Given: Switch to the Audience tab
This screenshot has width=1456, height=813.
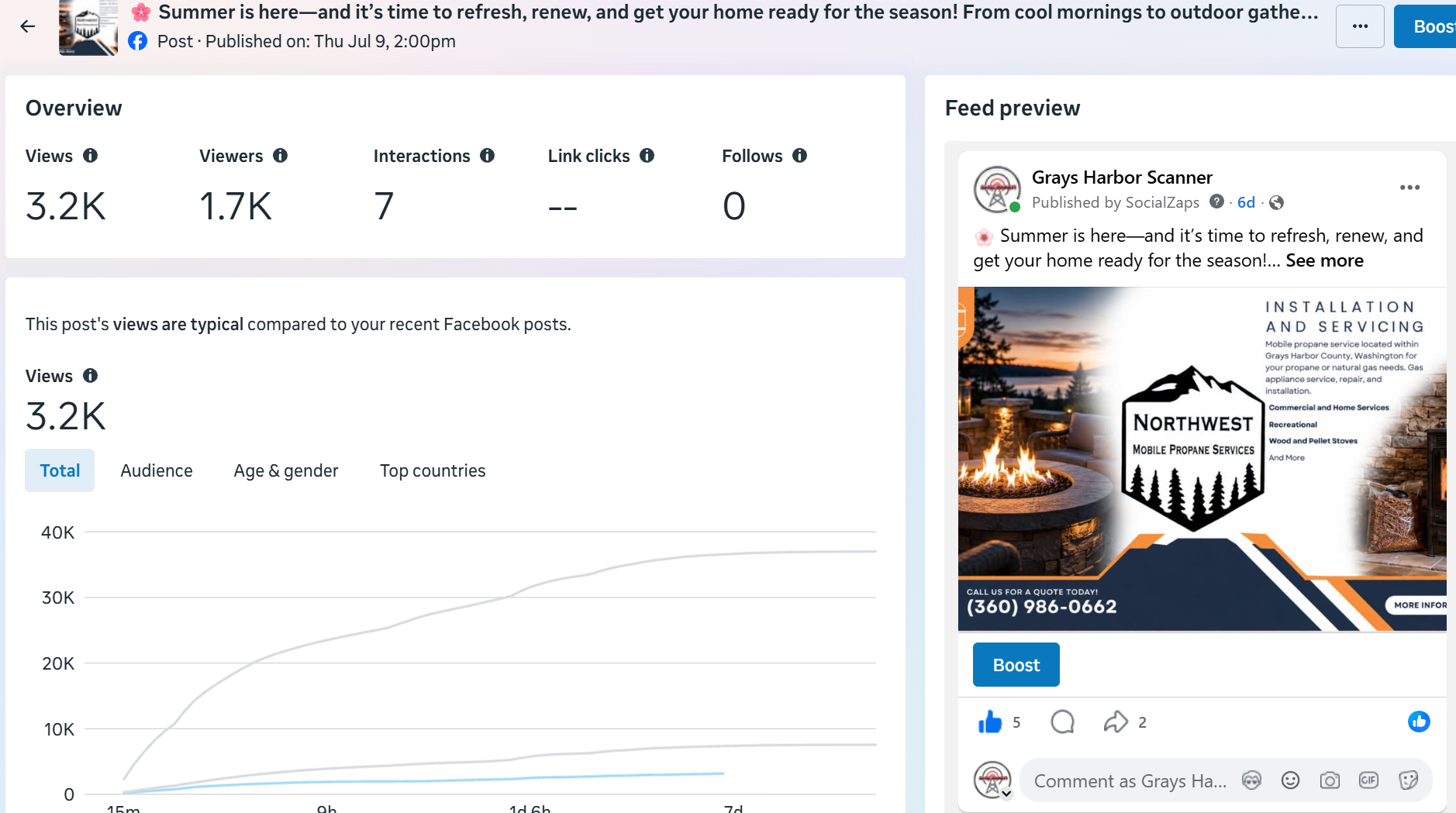Looking at the screenshot, I should tap(157, 470).
